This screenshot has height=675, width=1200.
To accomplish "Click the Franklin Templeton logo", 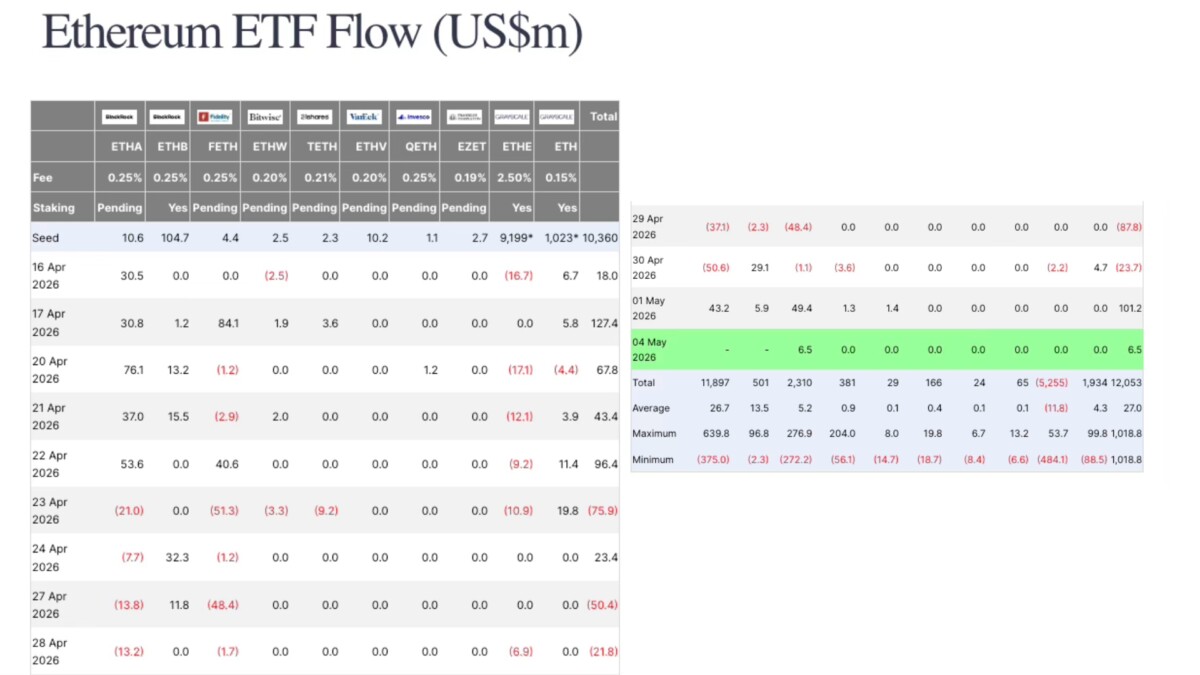I will (x=464, y=117).
